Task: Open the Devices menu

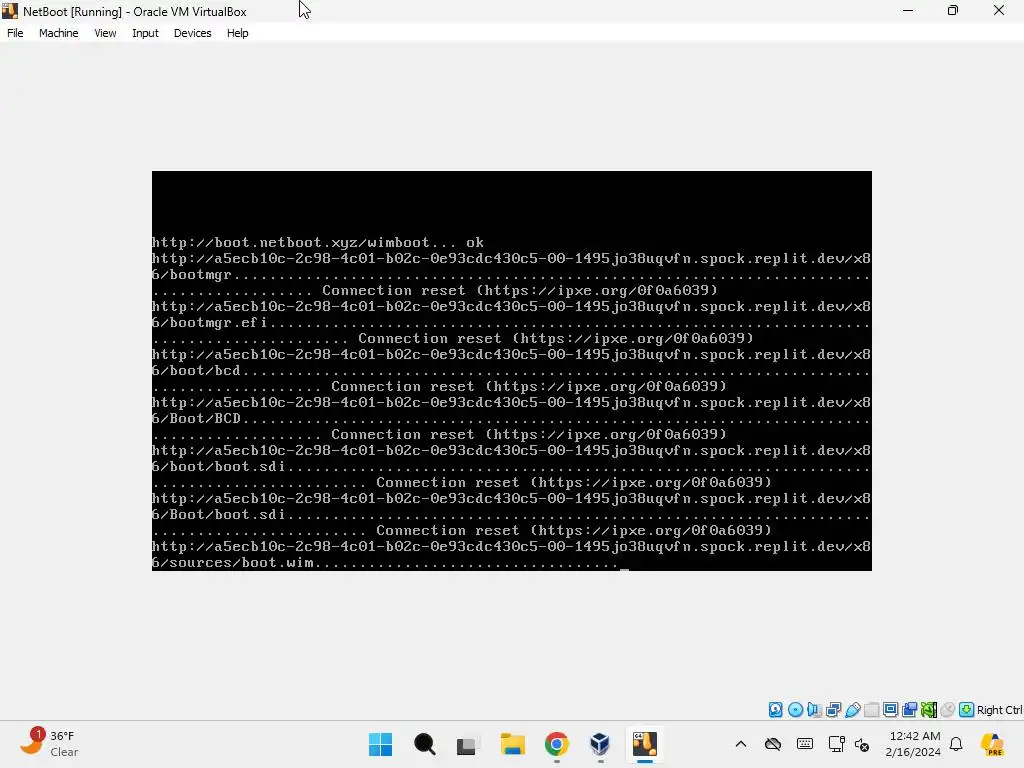Action: (192, 33)
